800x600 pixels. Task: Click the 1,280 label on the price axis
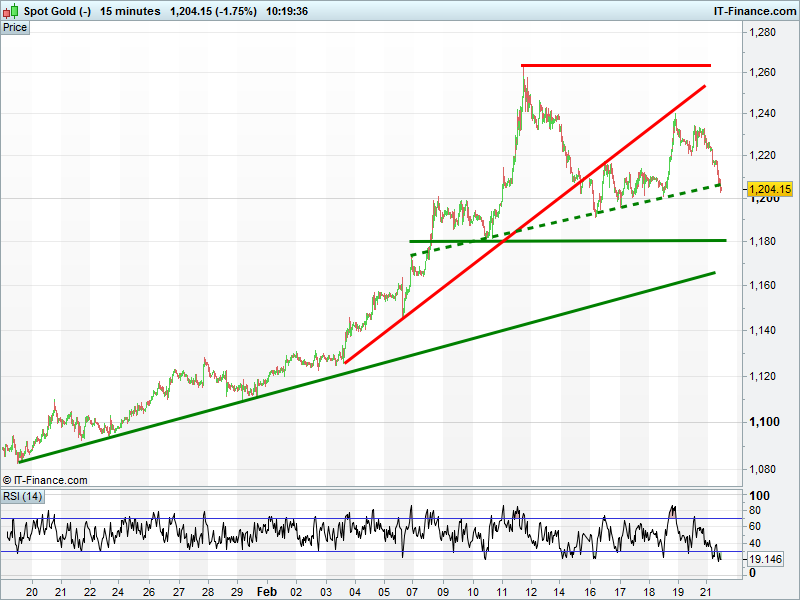764,33
